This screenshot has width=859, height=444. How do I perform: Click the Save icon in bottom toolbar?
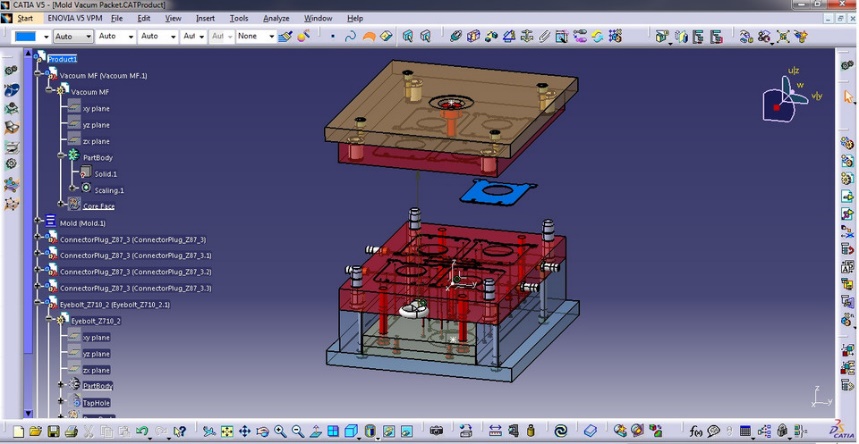pos(53,432)
